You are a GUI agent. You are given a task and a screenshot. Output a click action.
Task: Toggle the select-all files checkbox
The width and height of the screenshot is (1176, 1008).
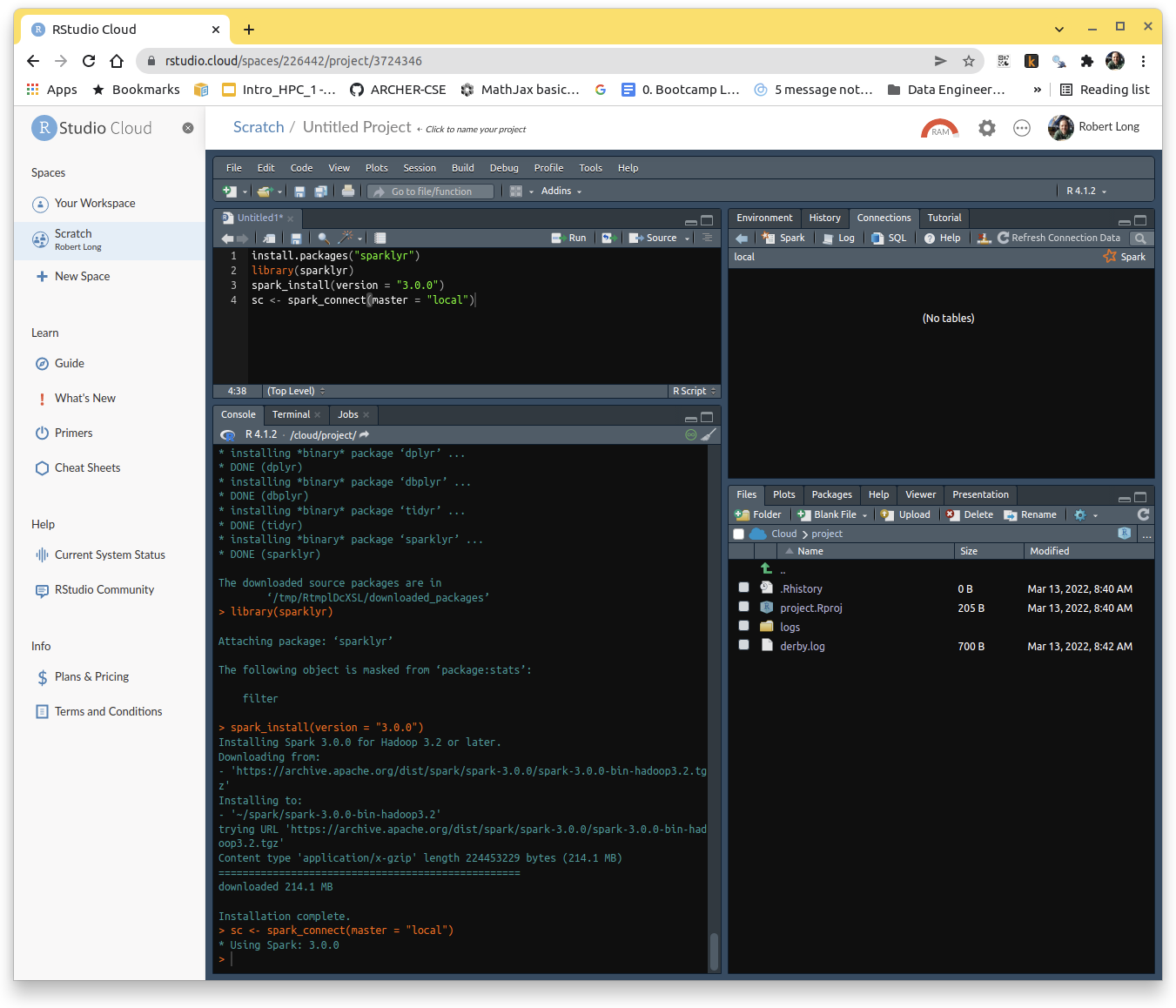tap(739, 534)
